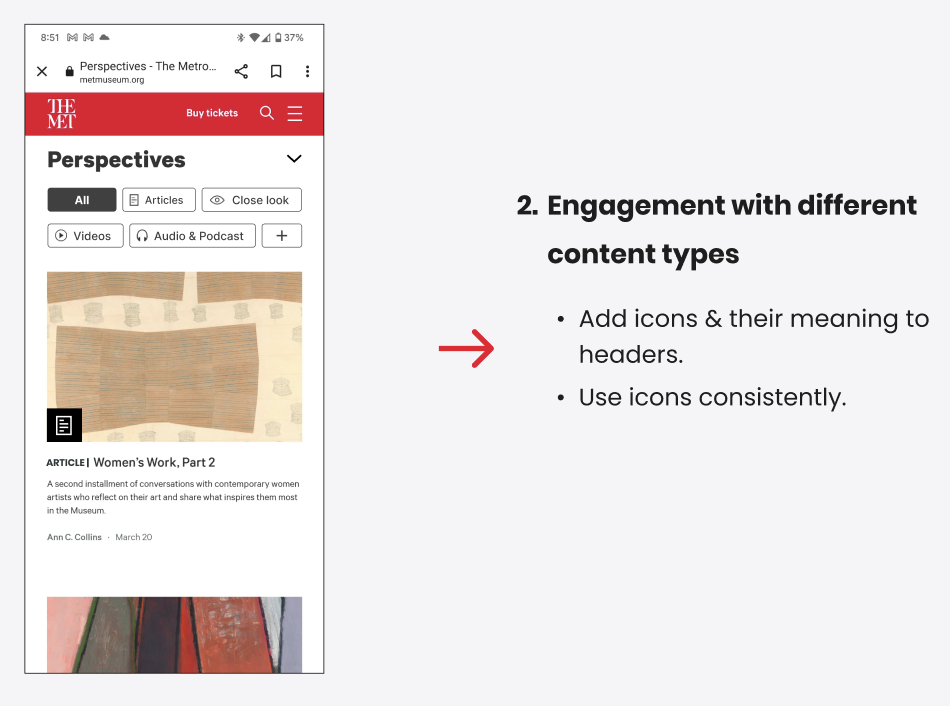The image size is (950, 706).
Task: Tap the battery 37% indicator
Action: pyautogui.click(x=289, y=38)
